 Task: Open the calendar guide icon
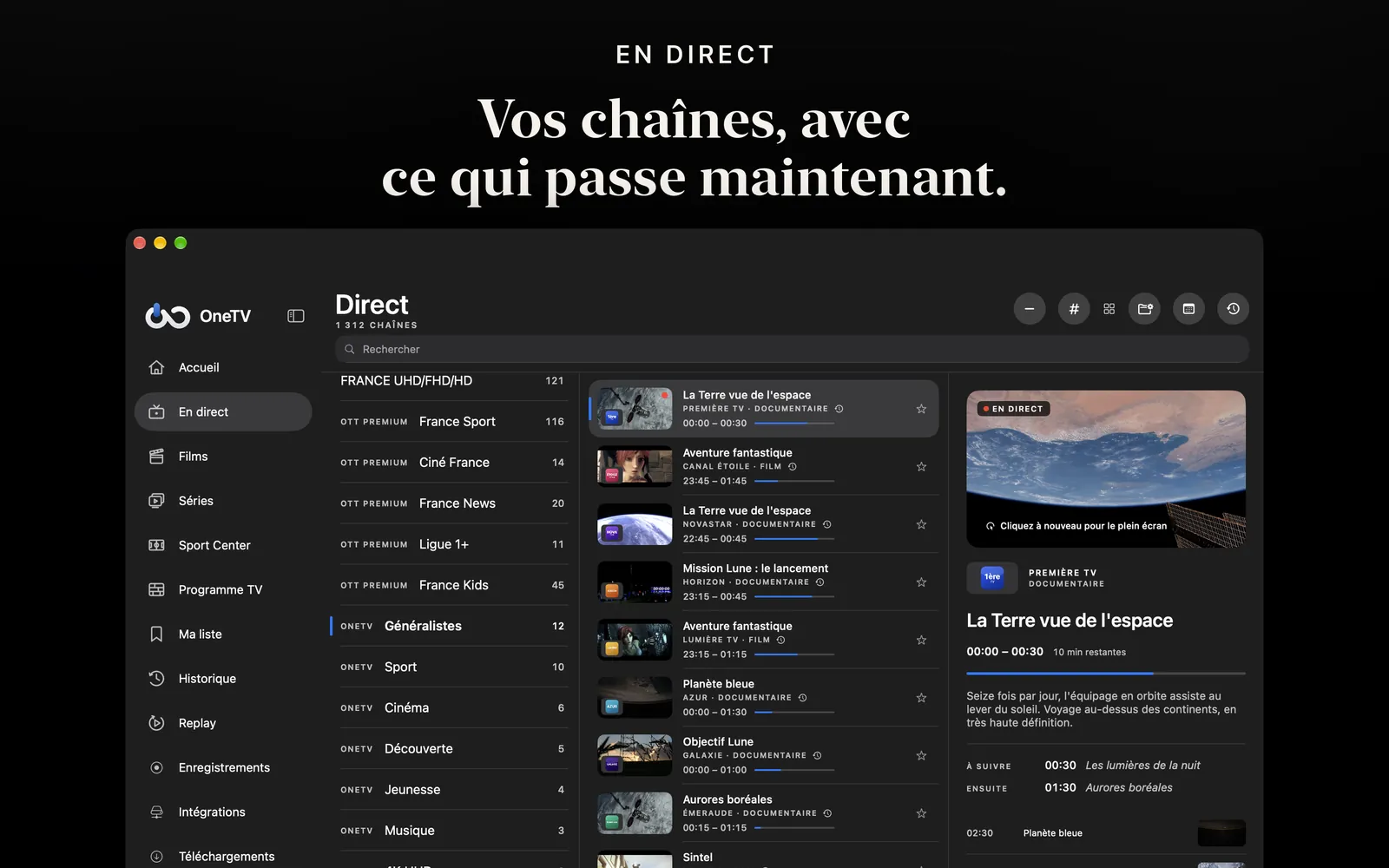tap(1188, 309)
